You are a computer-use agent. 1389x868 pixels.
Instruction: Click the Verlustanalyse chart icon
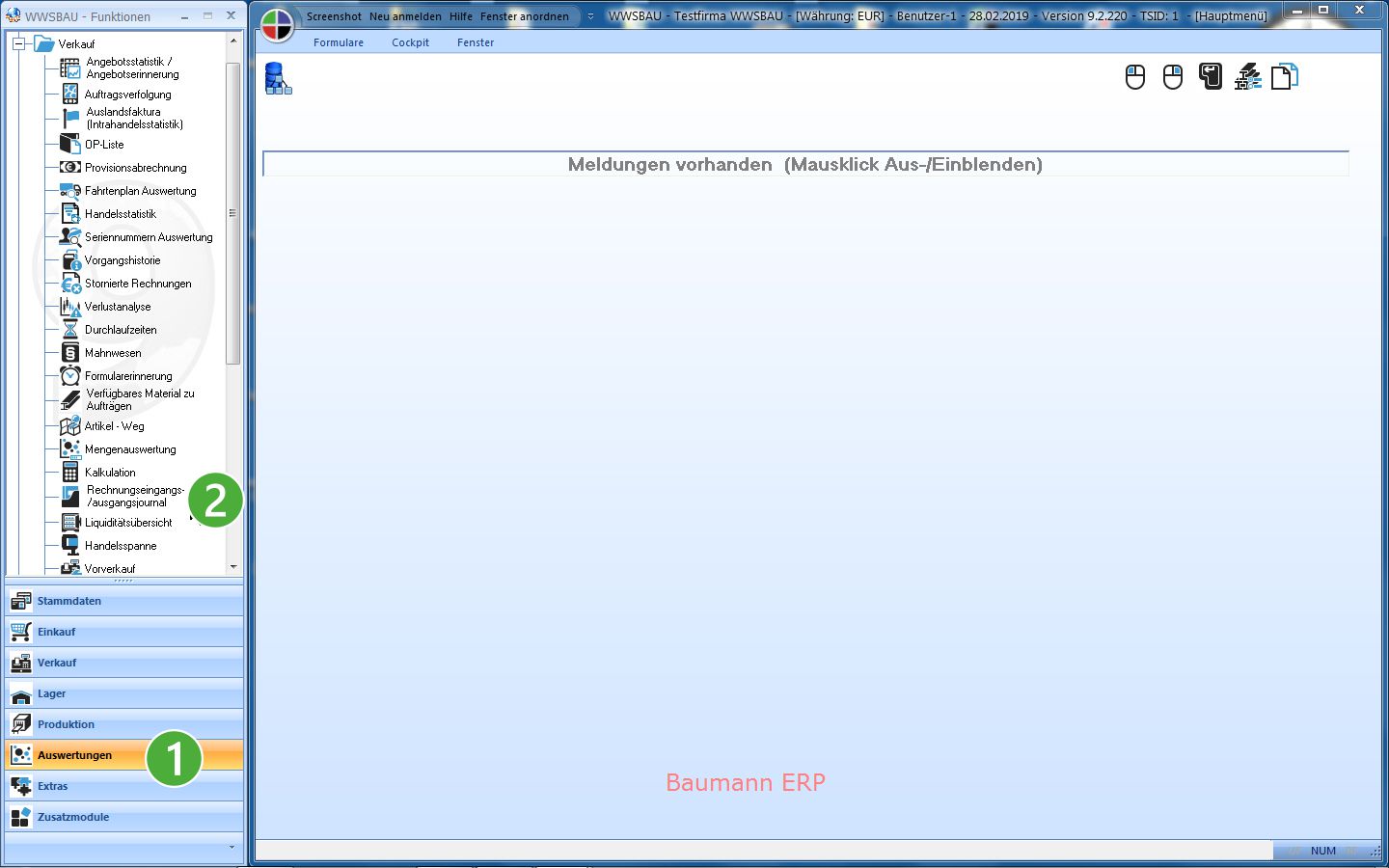(x=70, y=307)
